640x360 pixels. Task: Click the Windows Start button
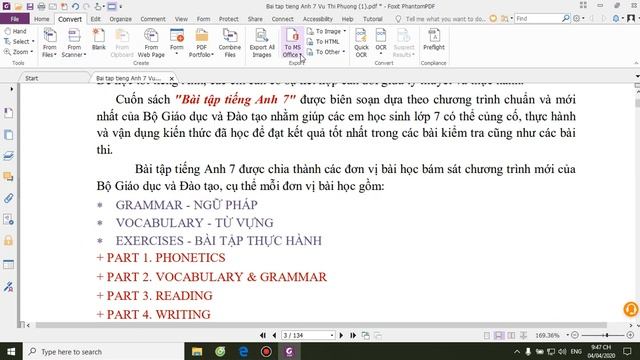click(11, 351)
